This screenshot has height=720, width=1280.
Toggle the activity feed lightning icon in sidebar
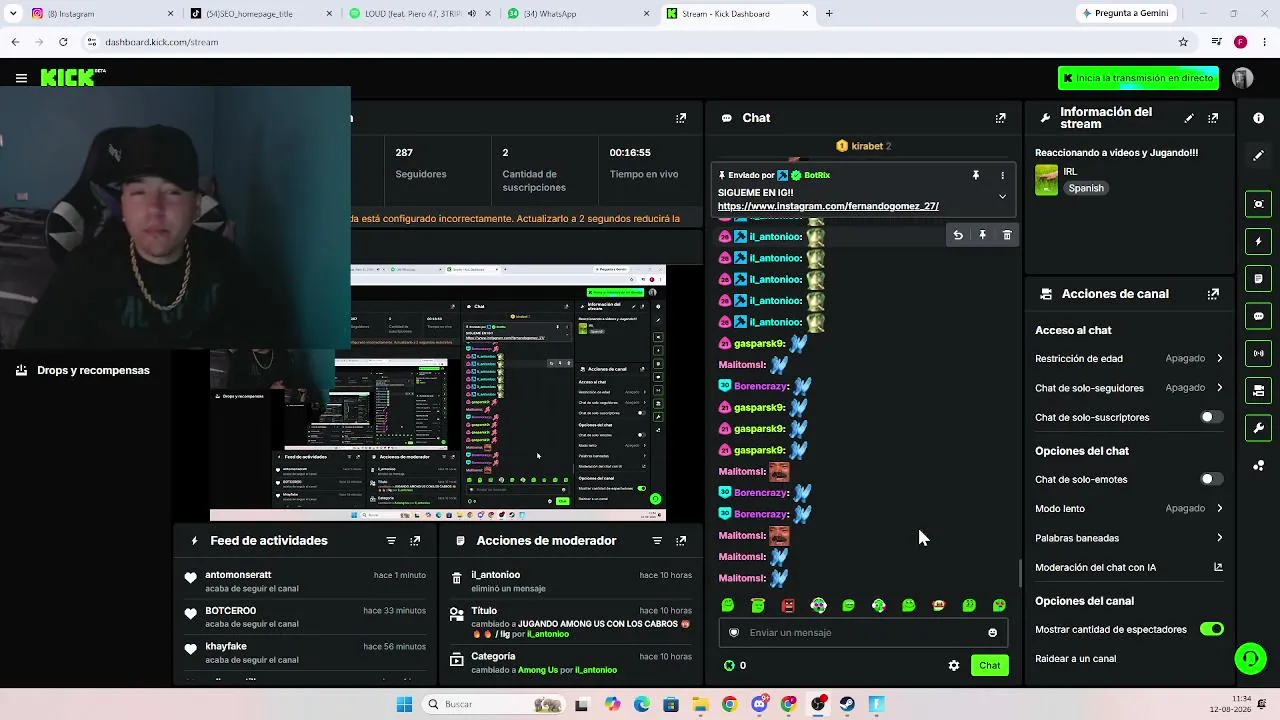point(1258,241)
